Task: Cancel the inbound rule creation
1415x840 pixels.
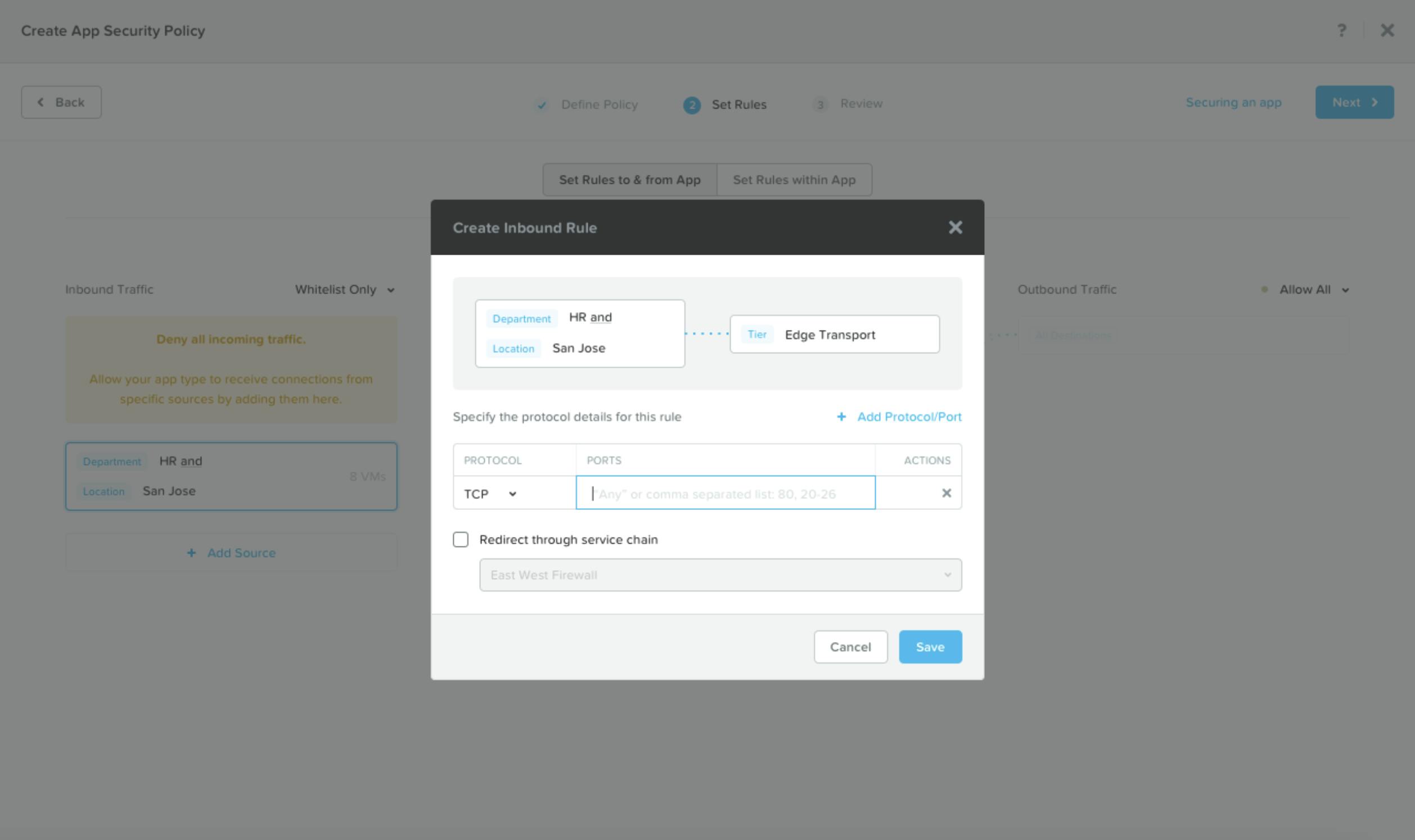Action: 851,647
